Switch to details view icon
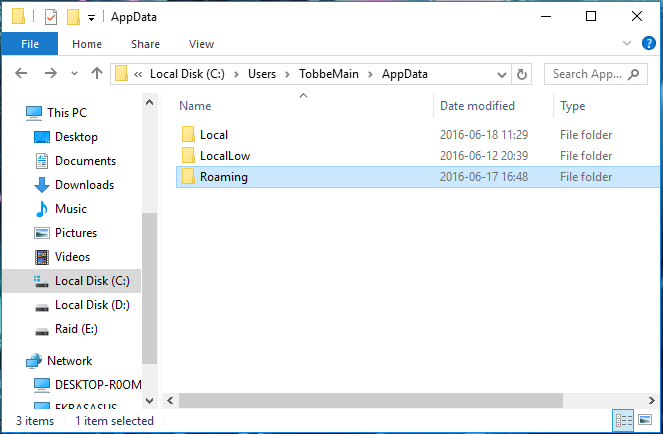This screenshot has height=434, width=663. click(x=624, y=420)
